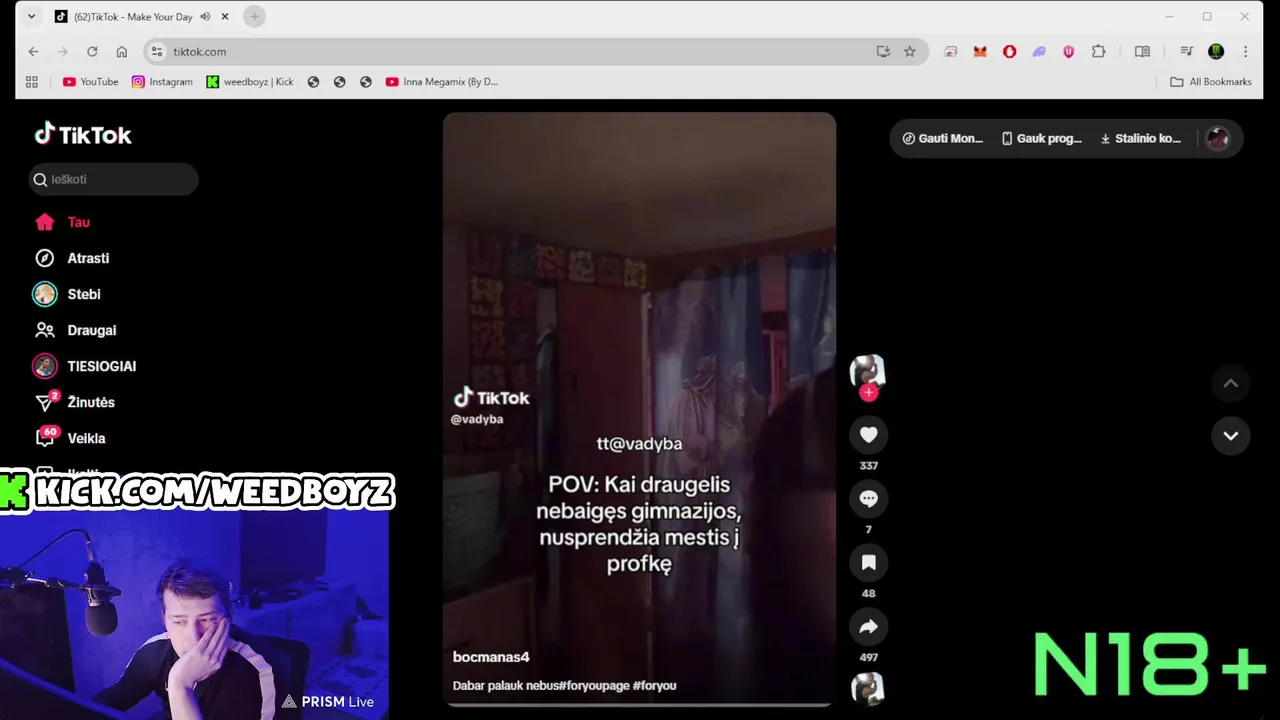Save the video with the bookmark icon
Image resolution: width=1280 pixels, height=720 pixels.
[x=868, y=562]
